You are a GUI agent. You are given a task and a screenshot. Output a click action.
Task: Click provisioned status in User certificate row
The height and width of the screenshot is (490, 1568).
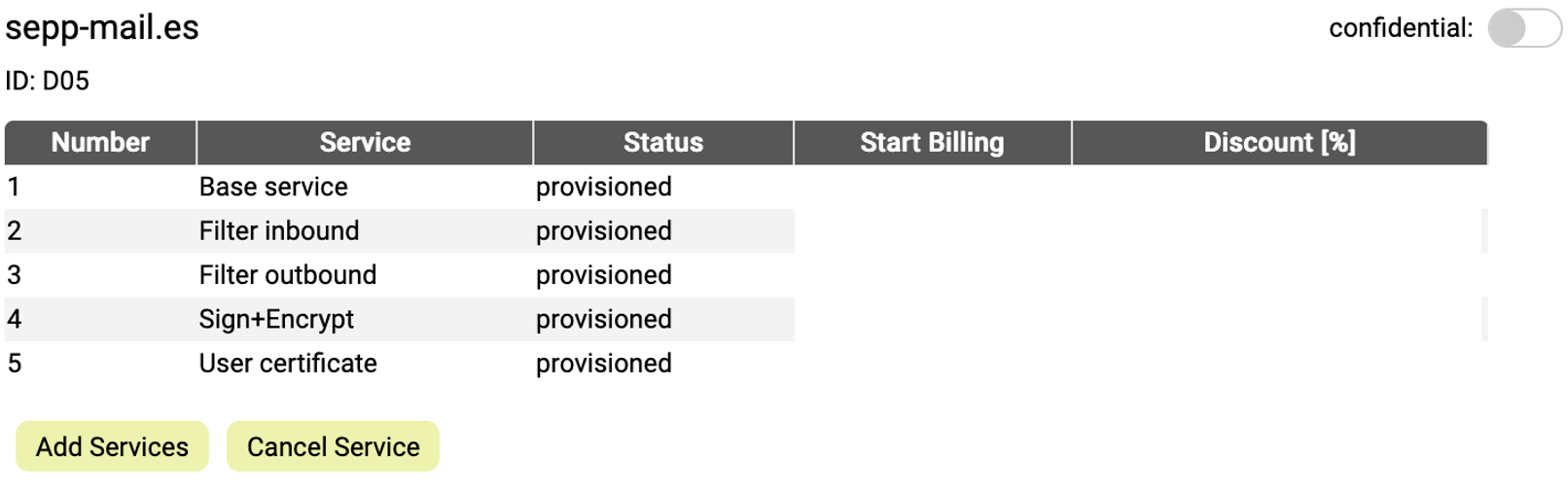pyautogui.click(x=603, y=364)
